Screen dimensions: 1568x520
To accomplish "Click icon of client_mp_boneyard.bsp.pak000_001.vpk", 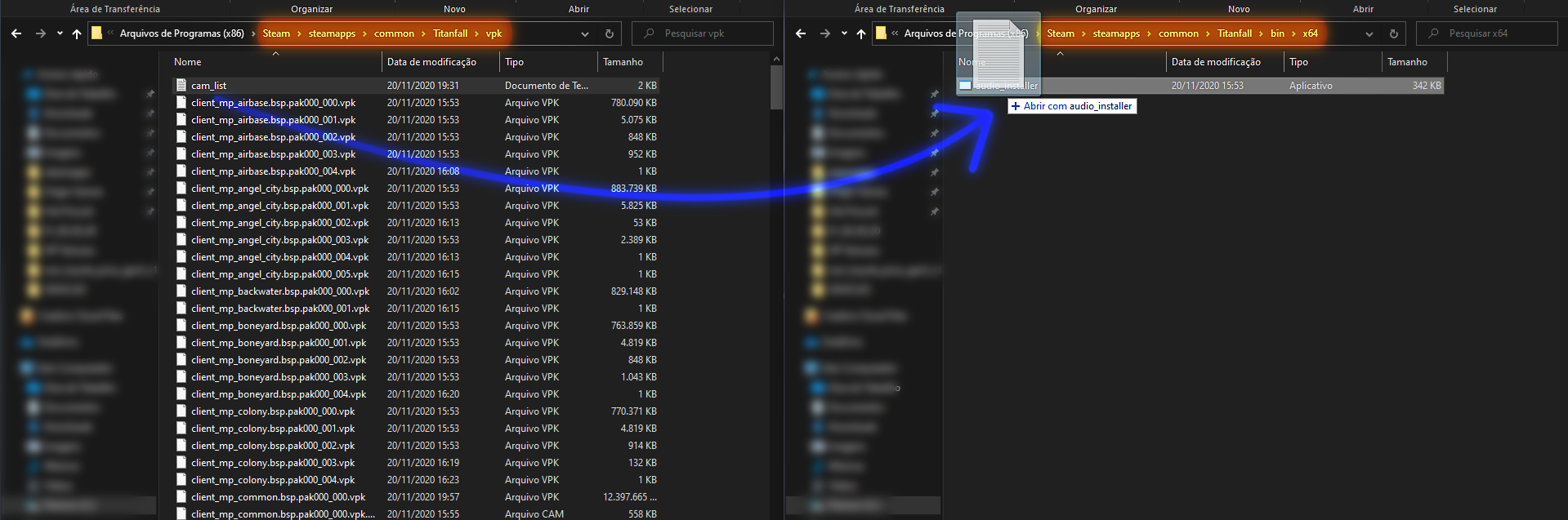I will coord(181,342).
